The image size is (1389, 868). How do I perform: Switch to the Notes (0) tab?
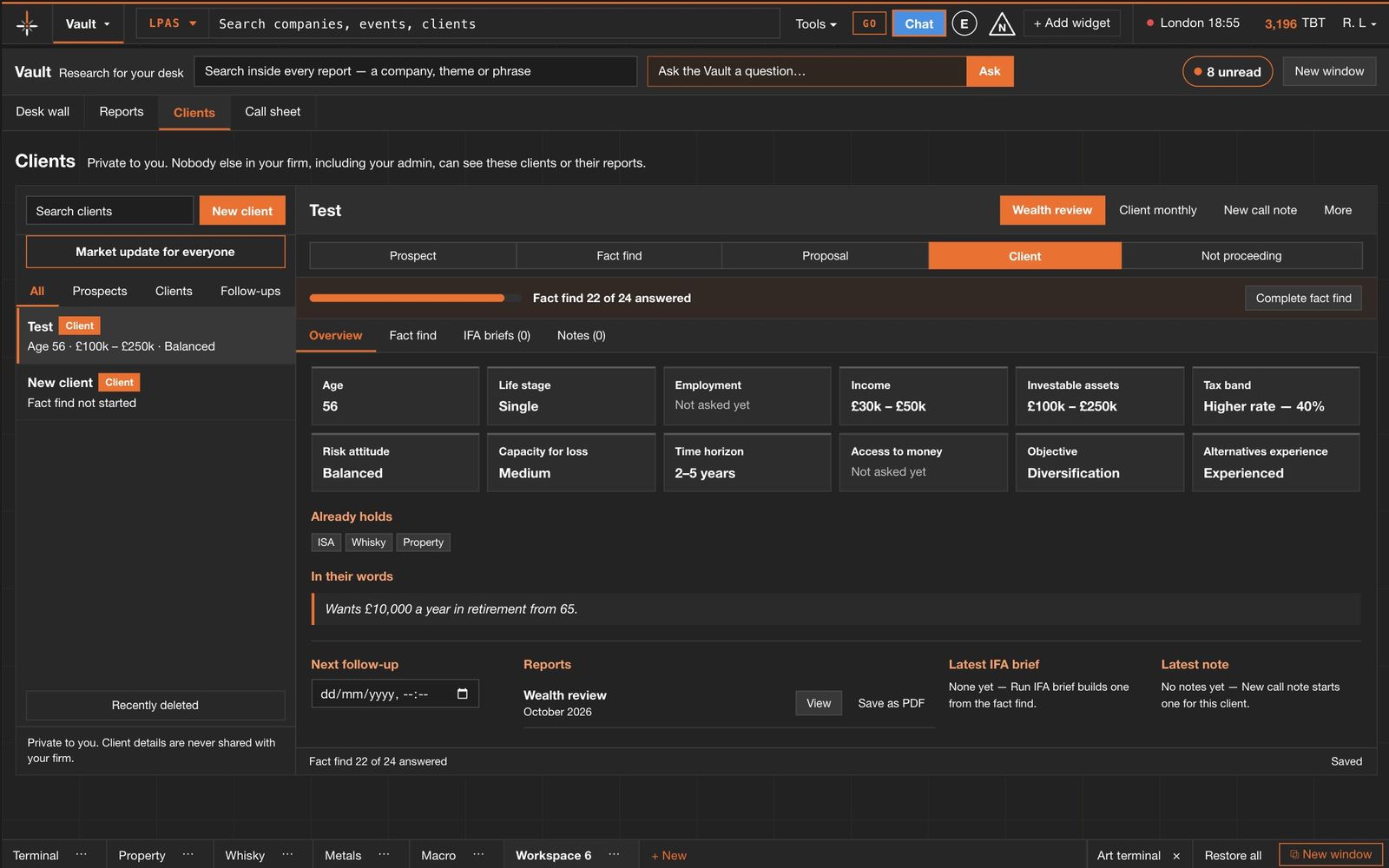pos(581,336)
